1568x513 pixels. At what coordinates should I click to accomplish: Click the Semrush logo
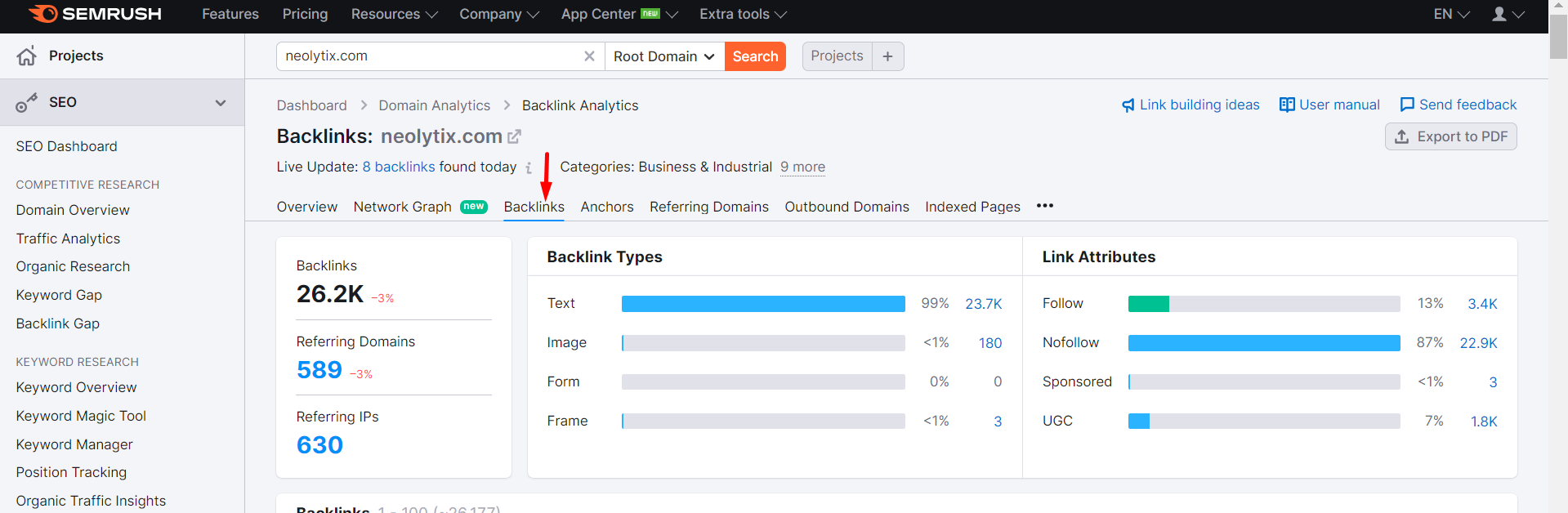coord(95,14)
